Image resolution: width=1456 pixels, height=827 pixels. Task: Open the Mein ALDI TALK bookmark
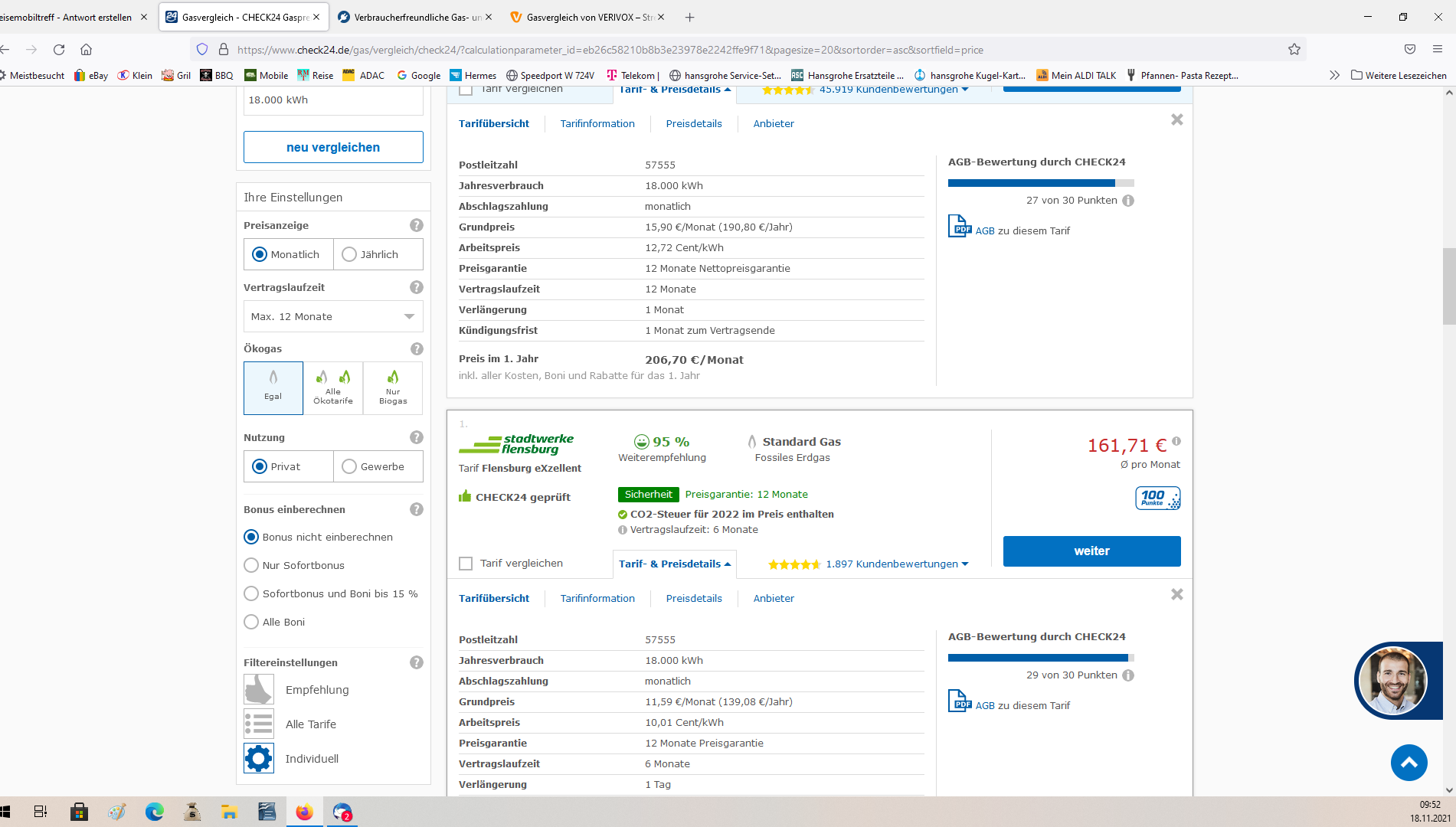tap(1075, 75)
